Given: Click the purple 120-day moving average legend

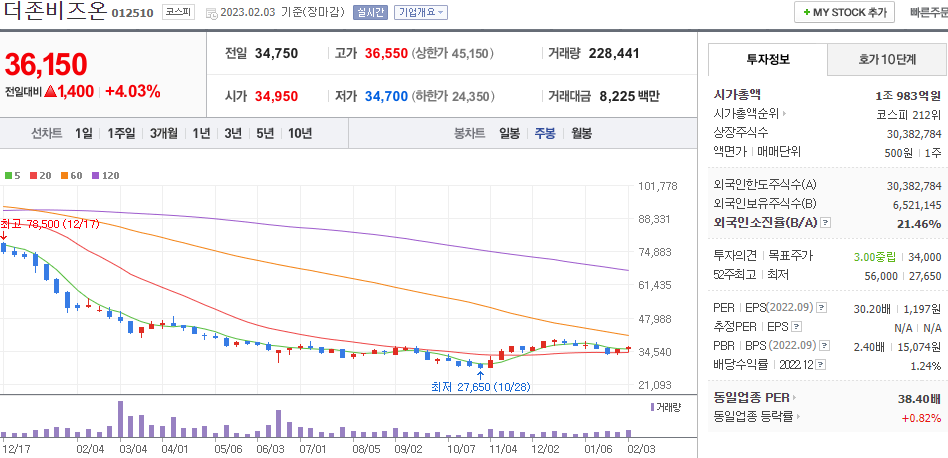Looking at the screenshot, I should click(x=105, y=176).
